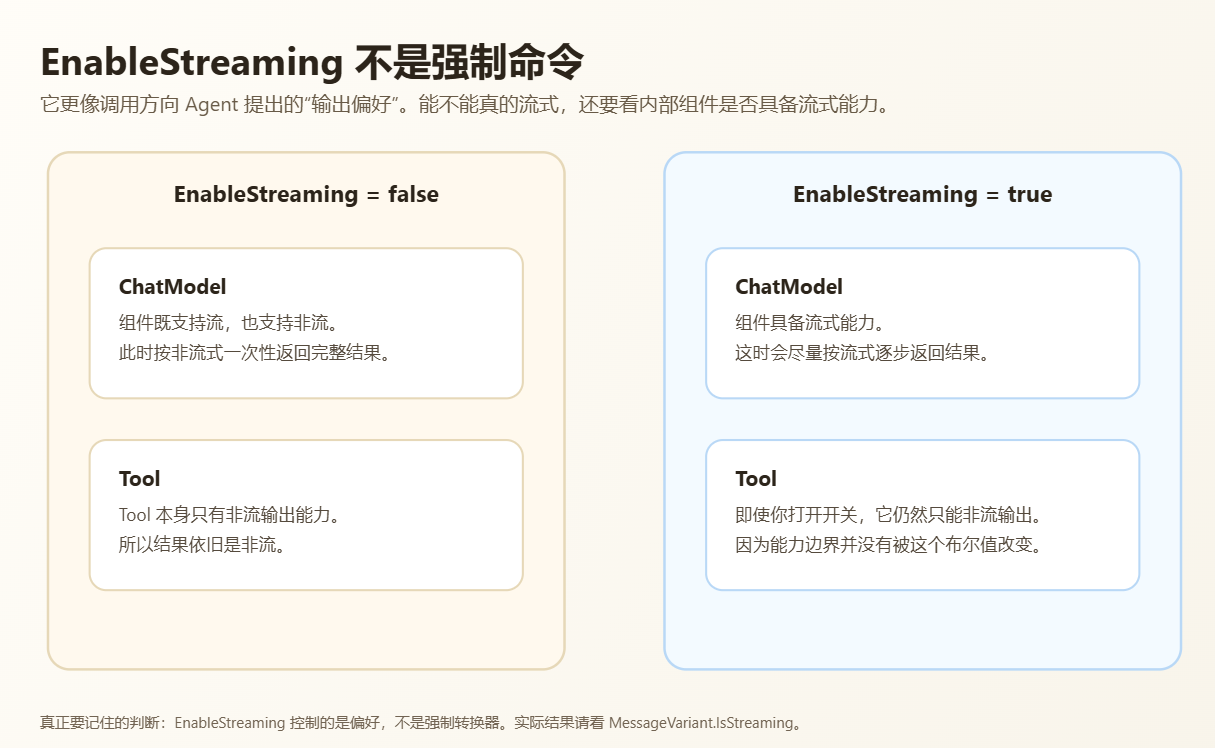This screenshot has width=1215, height=748.
Task: Click the Tool card in the true panel
Action: [922, 515]
